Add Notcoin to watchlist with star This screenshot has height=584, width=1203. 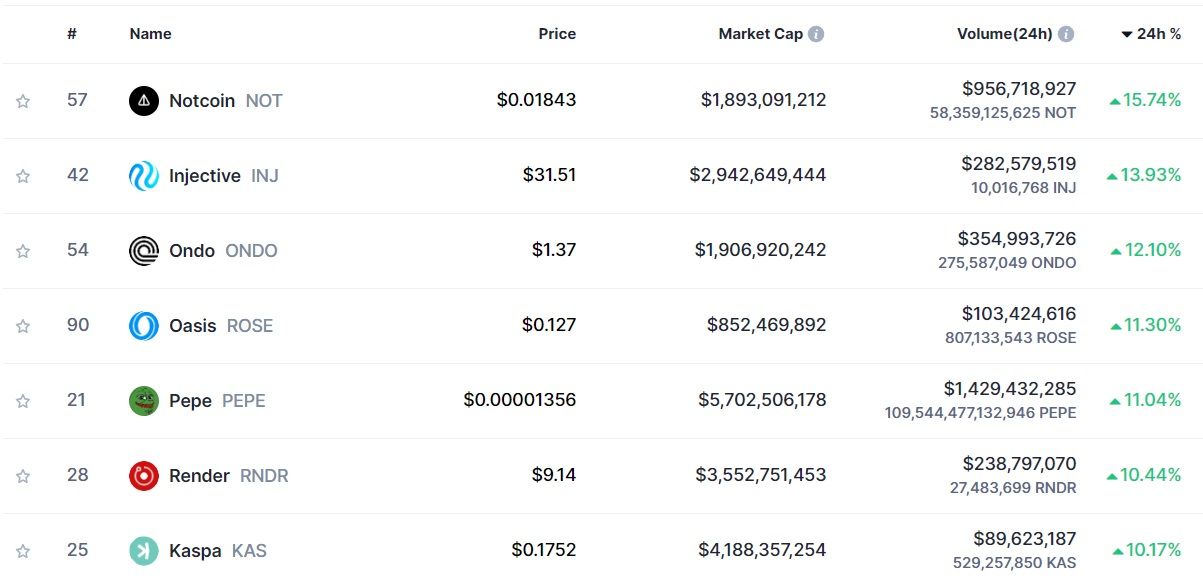23,101
